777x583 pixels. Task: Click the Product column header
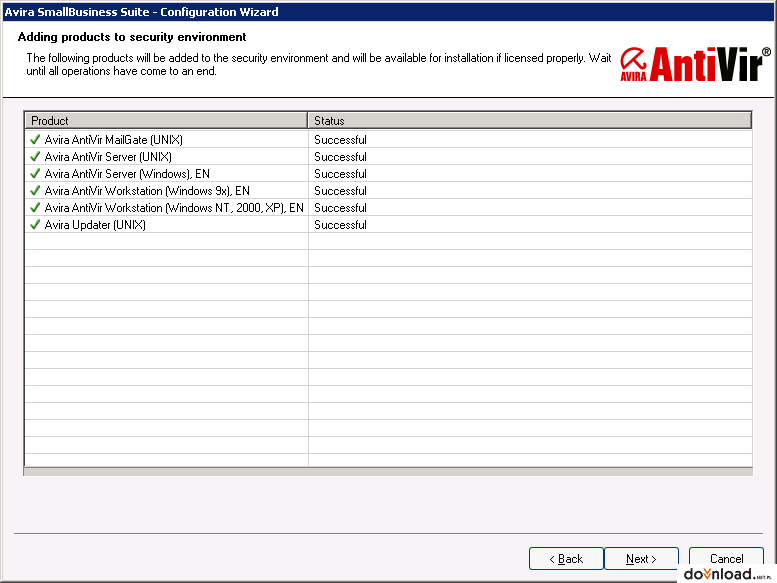tap(166, 120)
